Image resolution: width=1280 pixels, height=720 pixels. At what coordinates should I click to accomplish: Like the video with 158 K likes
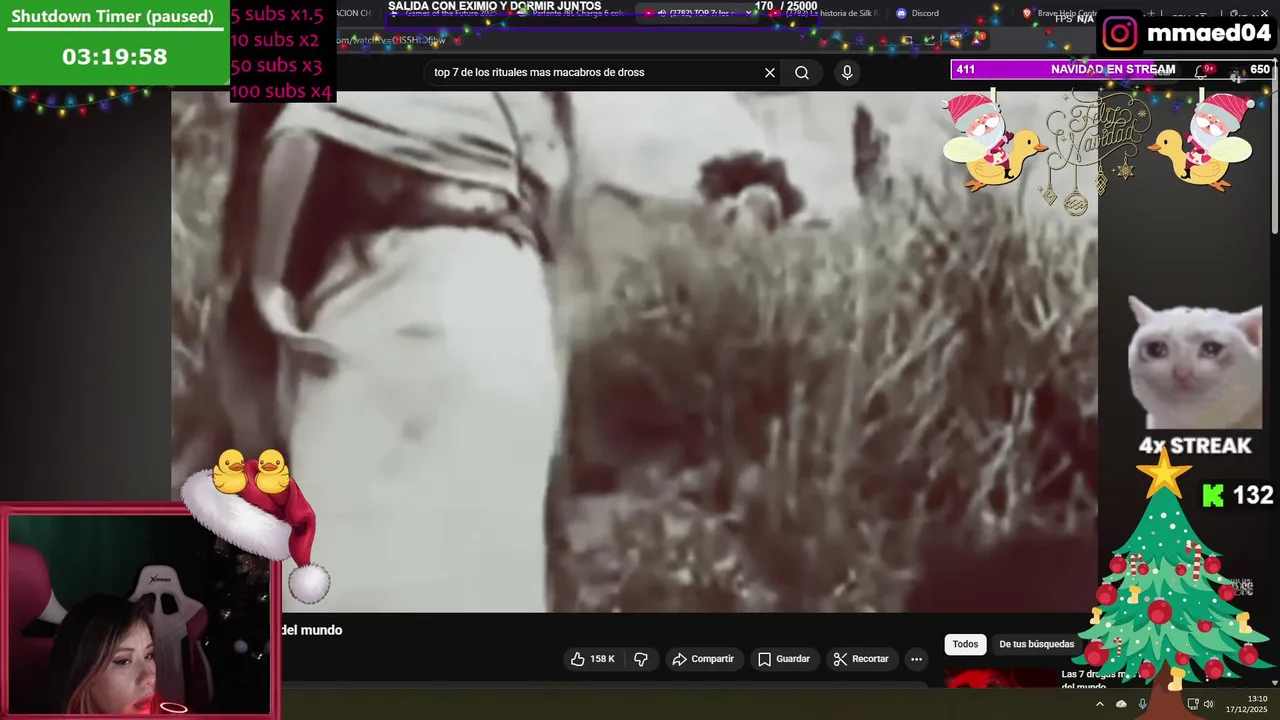592,659
